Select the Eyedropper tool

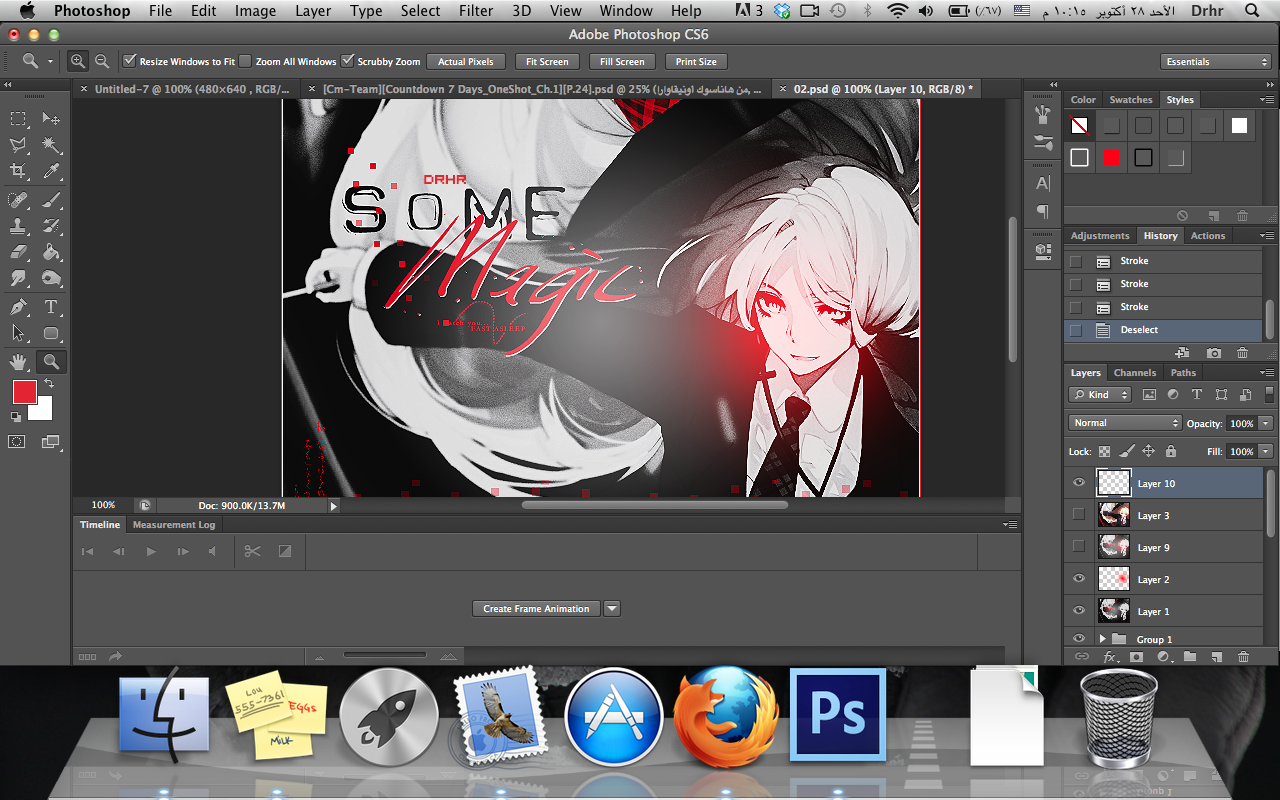click(x=51, y=172)
